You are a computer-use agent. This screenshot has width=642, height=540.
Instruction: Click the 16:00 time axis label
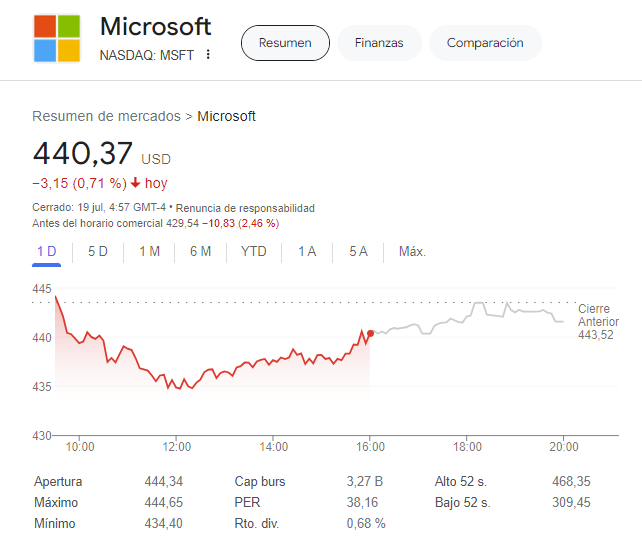370,446
